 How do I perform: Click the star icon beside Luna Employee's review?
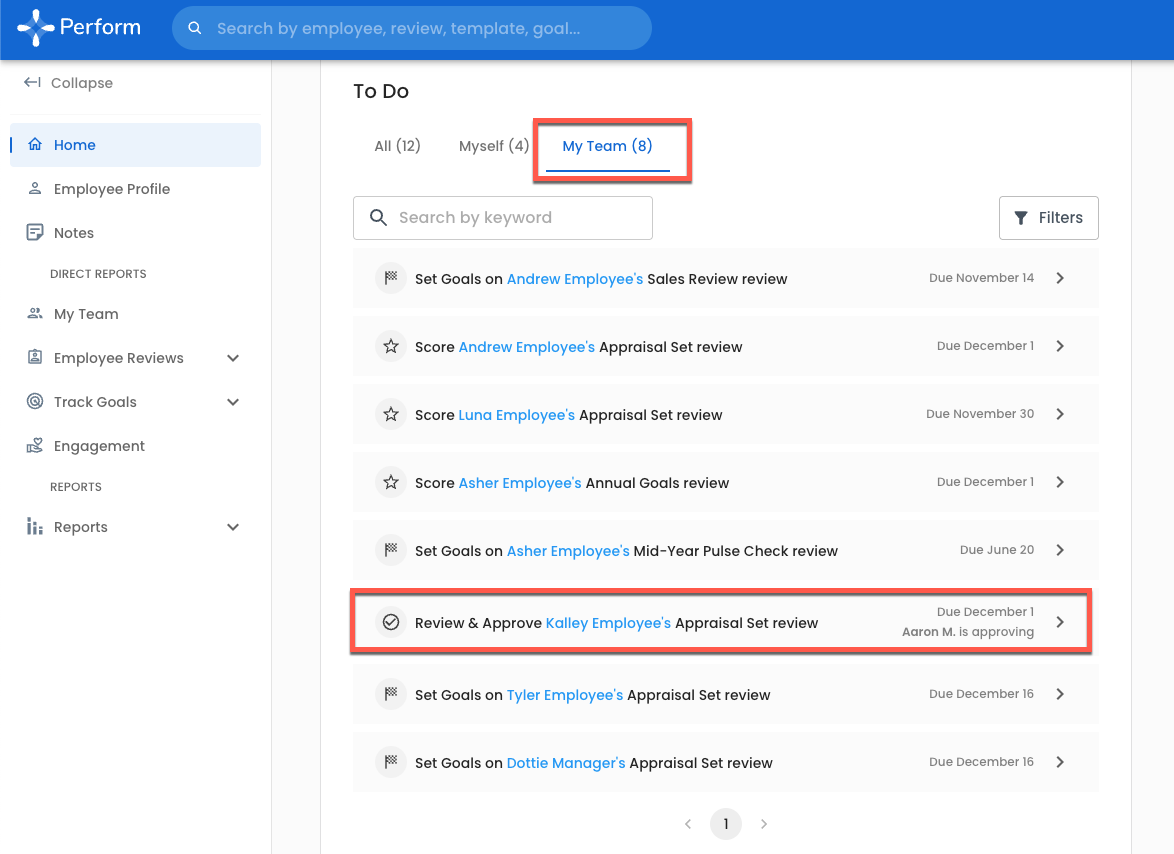[x=391, y=415]
